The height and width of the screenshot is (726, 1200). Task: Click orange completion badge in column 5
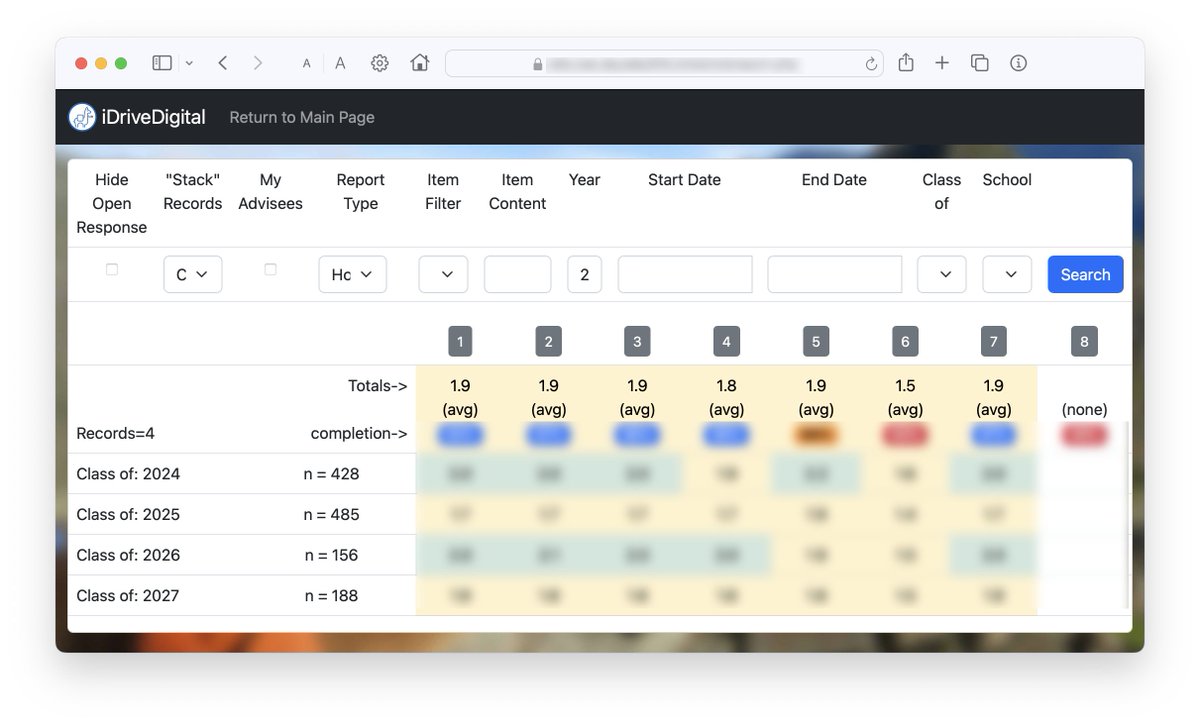tap(816, 434)
